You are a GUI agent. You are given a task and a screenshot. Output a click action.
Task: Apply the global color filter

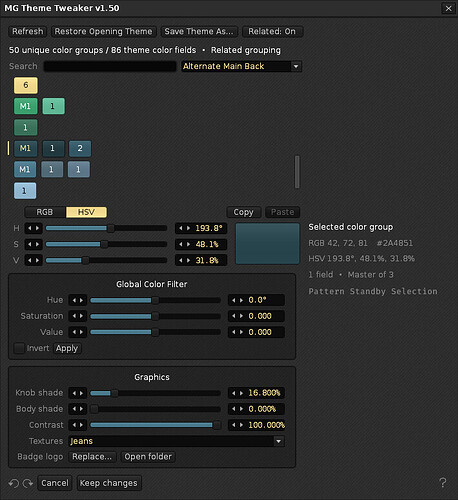pyautogui.click(x=67, y=348)
